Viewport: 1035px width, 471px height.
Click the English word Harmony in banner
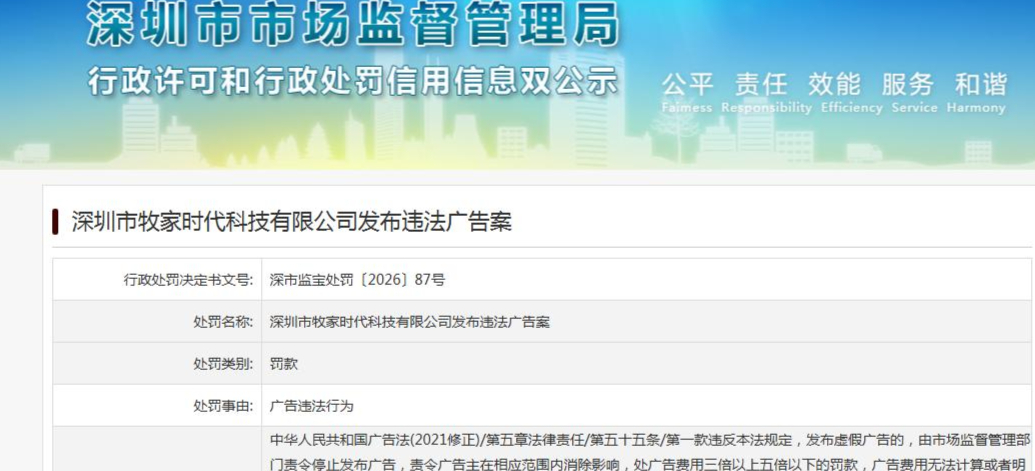976,108
